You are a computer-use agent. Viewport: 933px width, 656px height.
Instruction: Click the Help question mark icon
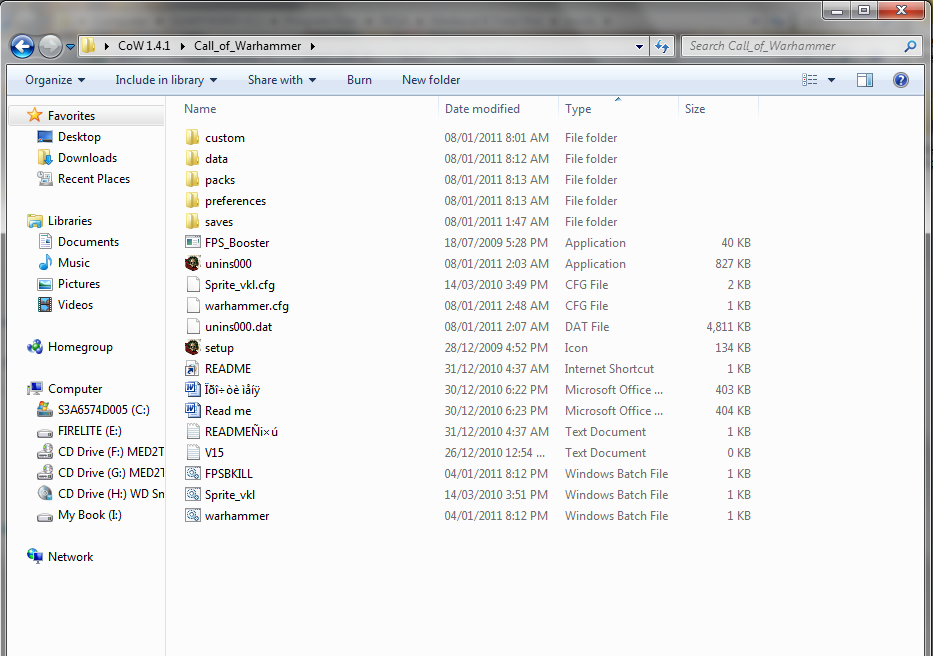tap(900, 80)
